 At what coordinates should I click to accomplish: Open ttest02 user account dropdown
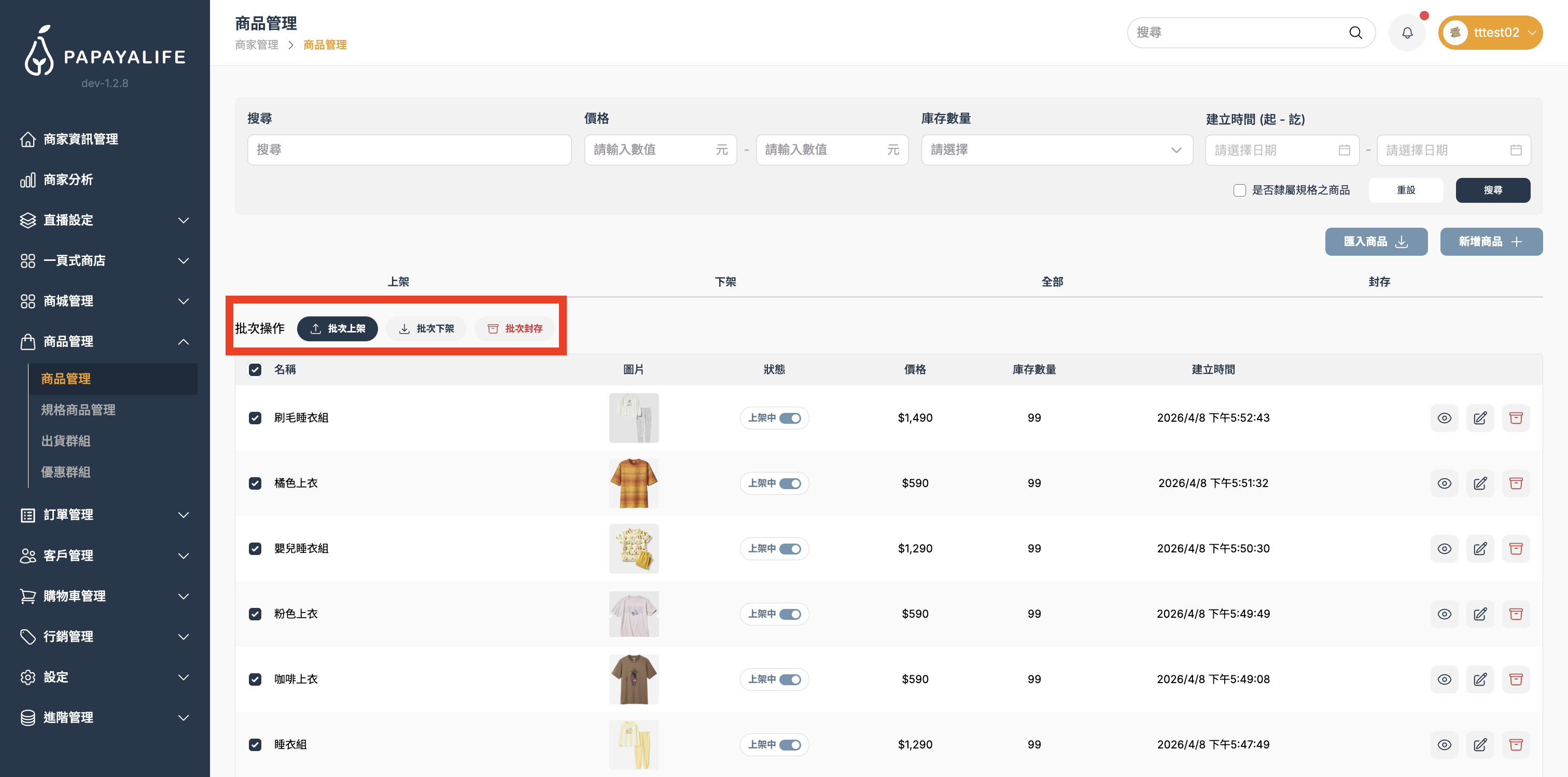(x=1490, y=33)
